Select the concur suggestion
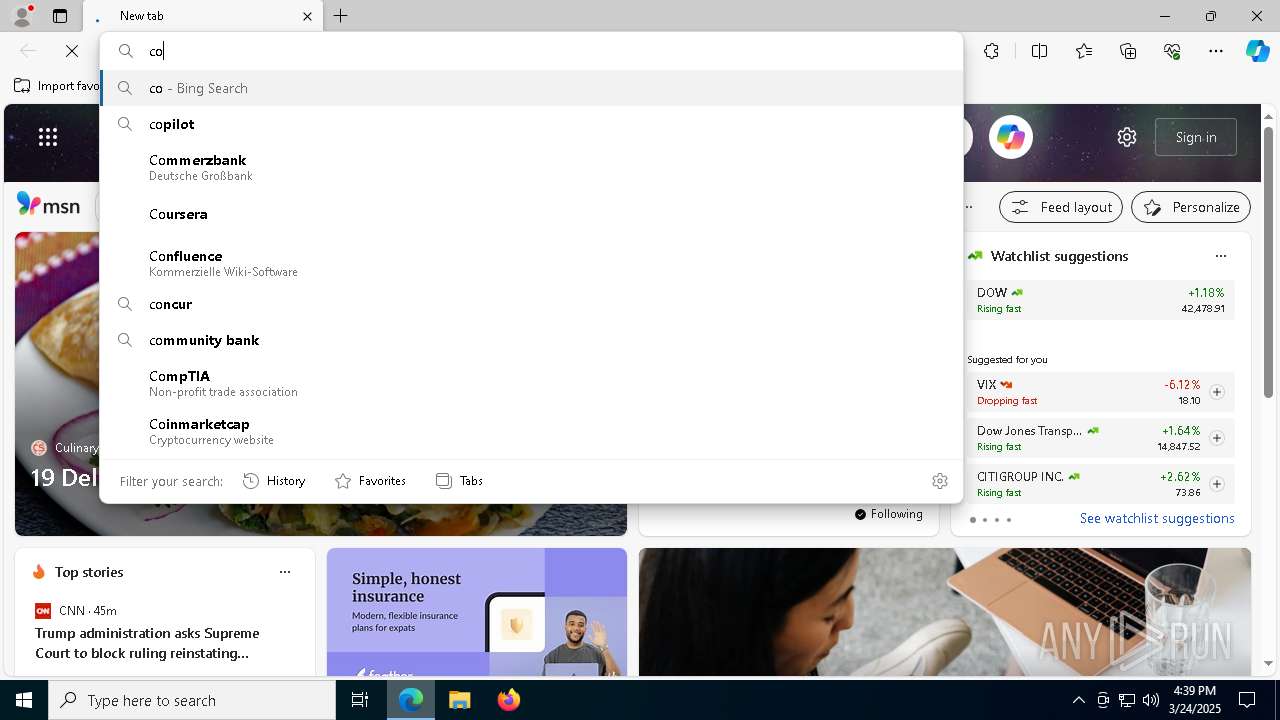 [531, 304]
